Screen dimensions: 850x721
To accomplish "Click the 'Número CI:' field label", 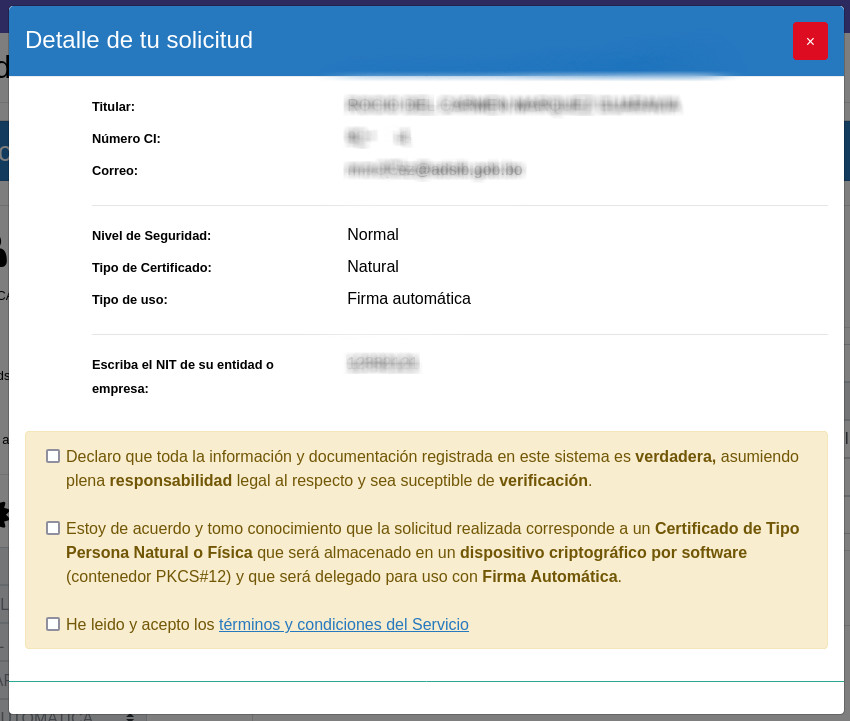I will pyautogui.click(x=126, y=139).
